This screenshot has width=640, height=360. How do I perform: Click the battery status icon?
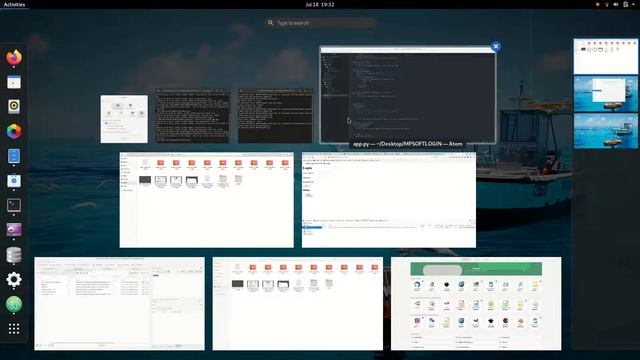[625, 4]
